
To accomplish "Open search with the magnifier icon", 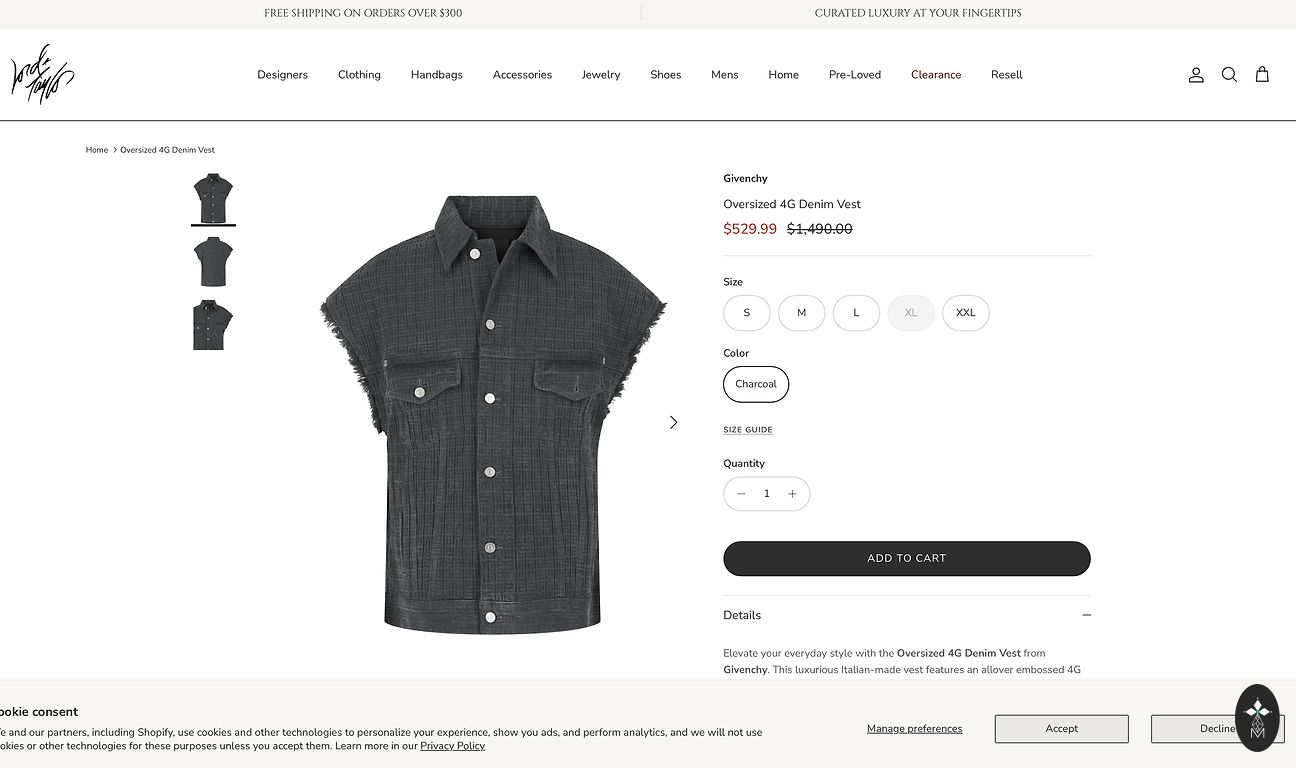I will tap(1229, 75).
